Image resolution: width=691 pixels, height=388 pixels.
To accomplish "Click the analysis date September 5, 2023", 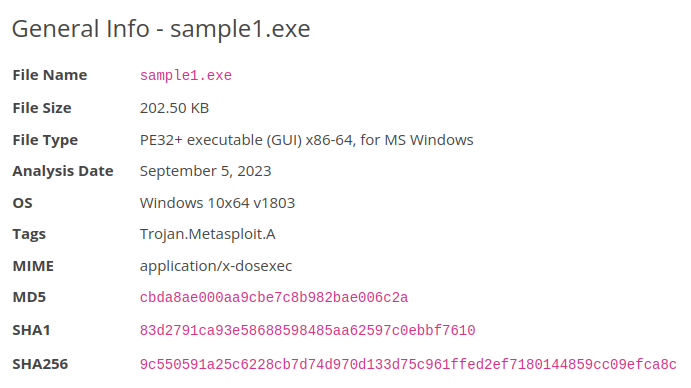I will pos(205,171).
